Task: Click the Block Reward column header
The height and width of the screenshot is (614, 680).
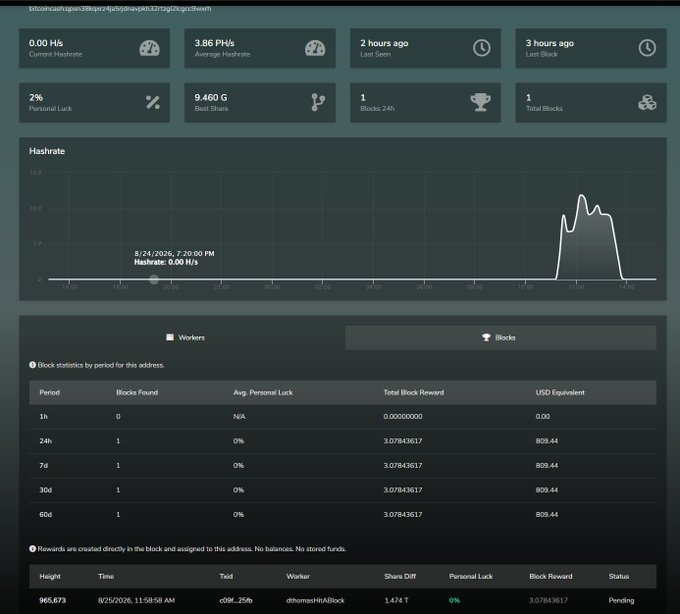Action: click(x=551, y=576)
